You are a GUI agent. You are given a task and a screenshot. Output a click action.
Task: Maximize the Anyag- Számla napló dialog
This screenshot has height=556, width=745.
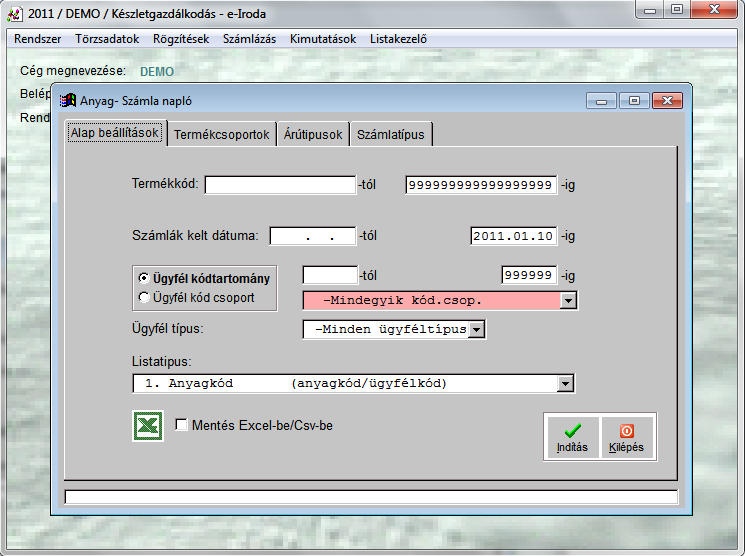click(x=634, y=100)
